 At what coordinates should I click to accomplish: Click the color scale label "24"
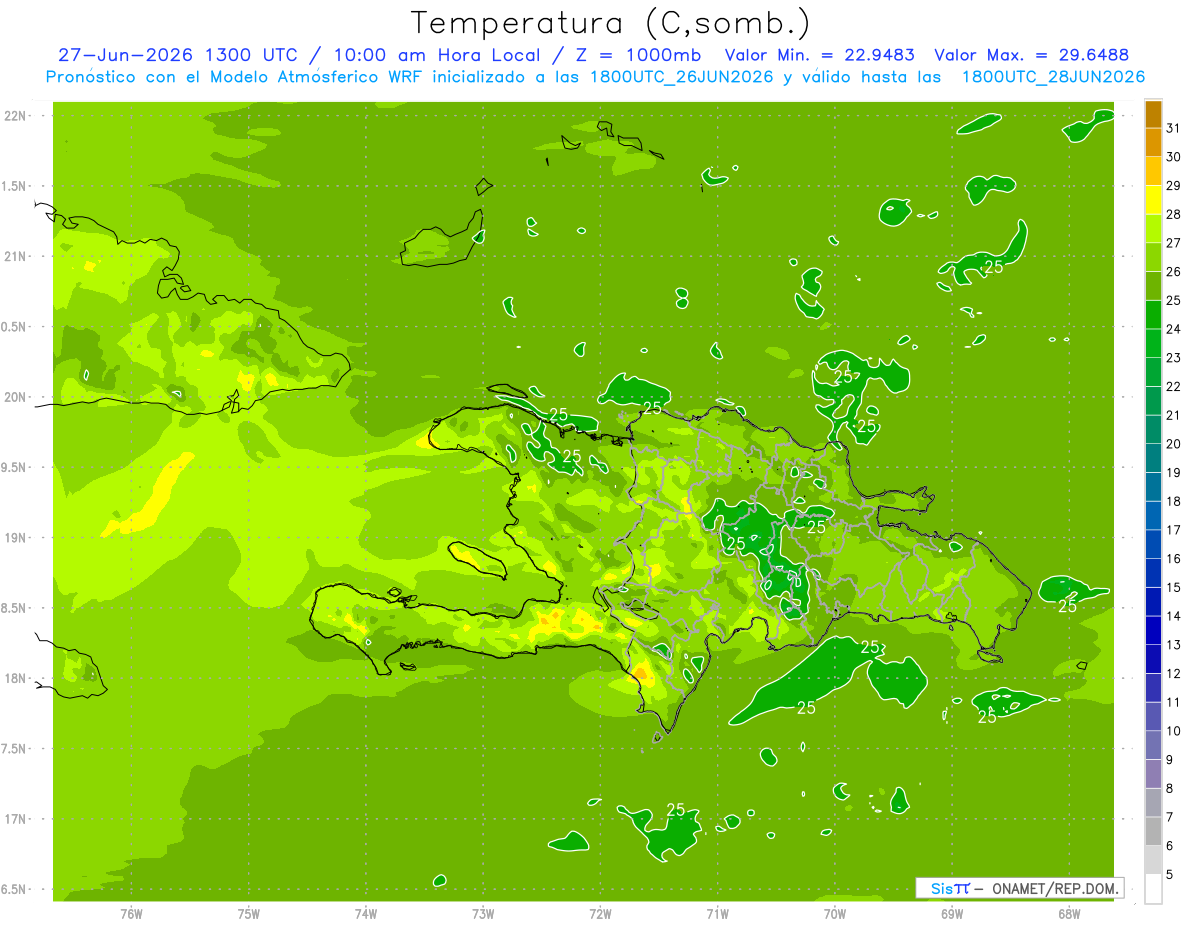(1173, 329)
